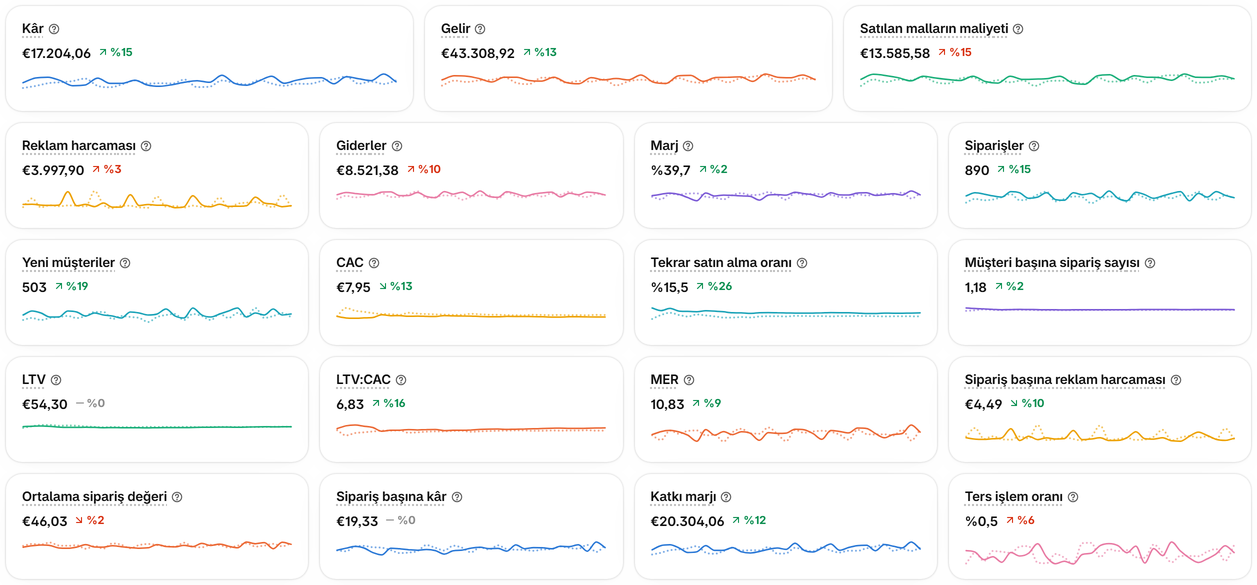Click the help icon beside Siparişler
The width and height of the screenshot is (1257, 585).
pos(1034,146)
